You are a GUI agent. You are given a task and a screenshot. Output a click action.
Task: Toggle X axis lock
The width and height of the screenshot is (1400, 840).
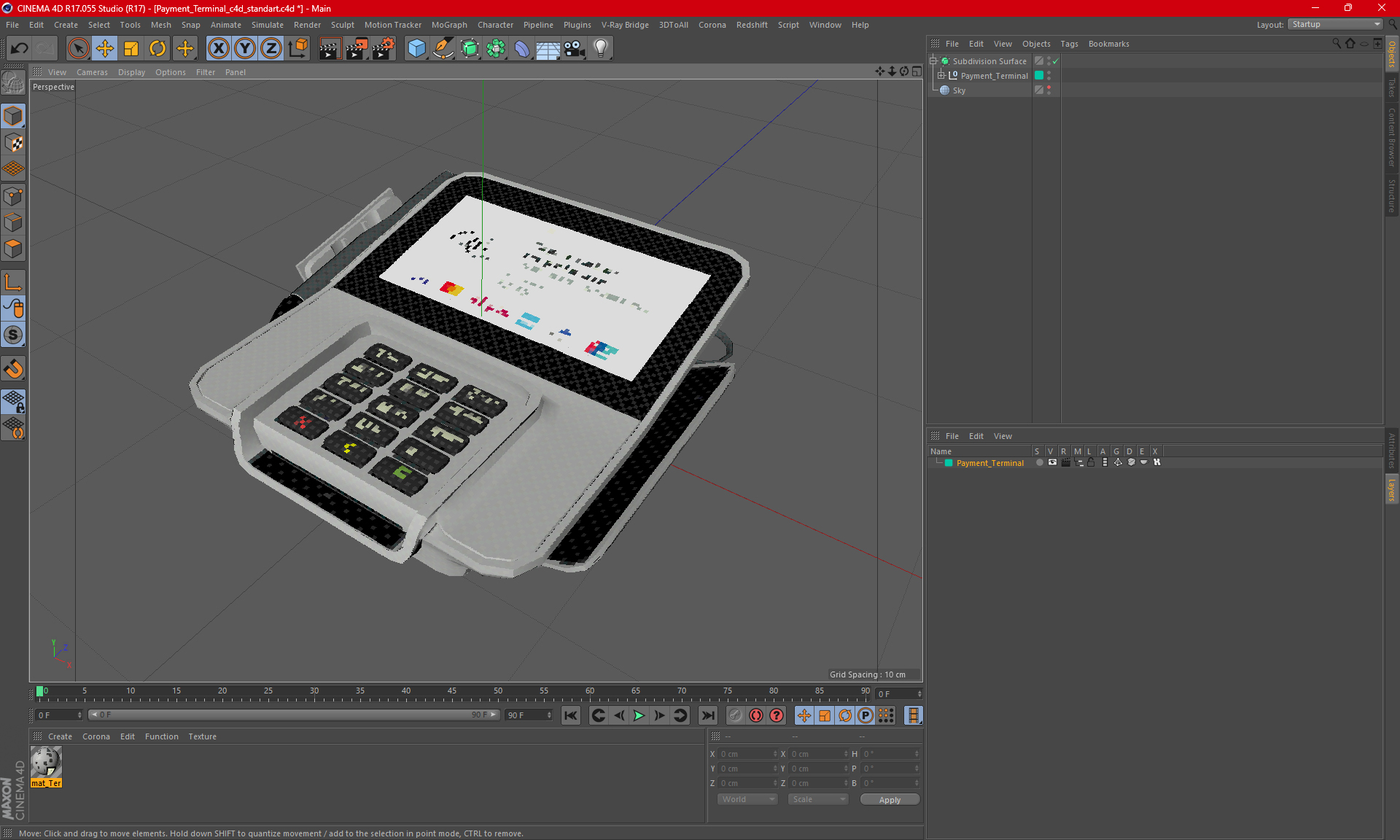pyautogui.click(x=218, y=48)
